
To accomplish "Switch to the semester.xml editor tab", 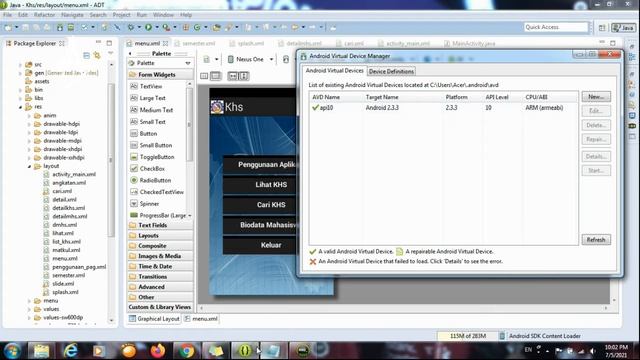I will tap(195, 43).
